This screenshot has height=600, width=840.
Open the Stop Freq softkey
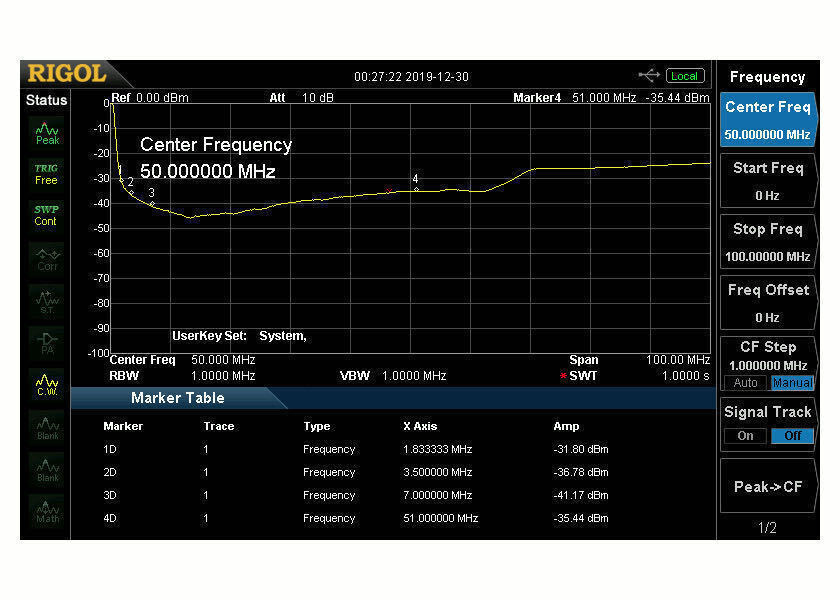click(768, 242)
